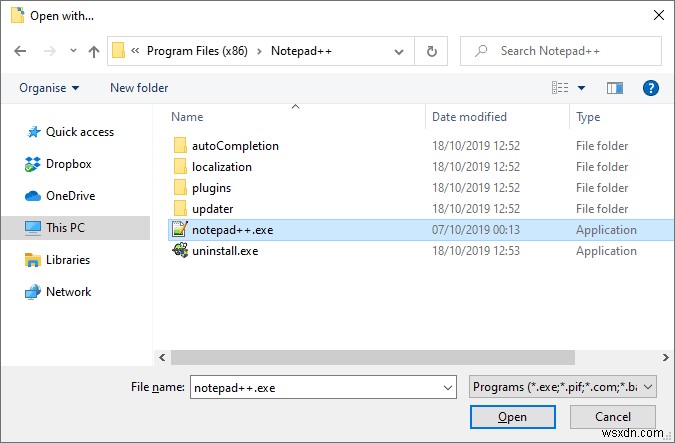Image resolution: width=675 pixels, height=443 pixels.
Task: Sort by Date modified column
Action: click(469, 117)
